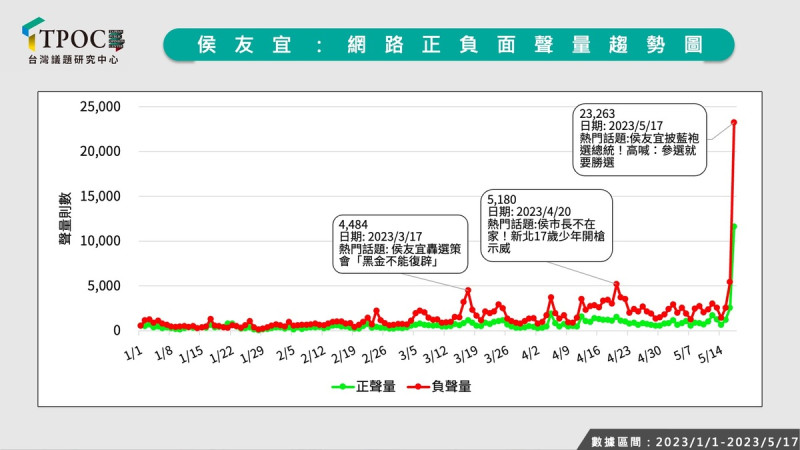The image size is (800, 450).
Task: Click the x-axis date label 4/16
Action: 589,355
